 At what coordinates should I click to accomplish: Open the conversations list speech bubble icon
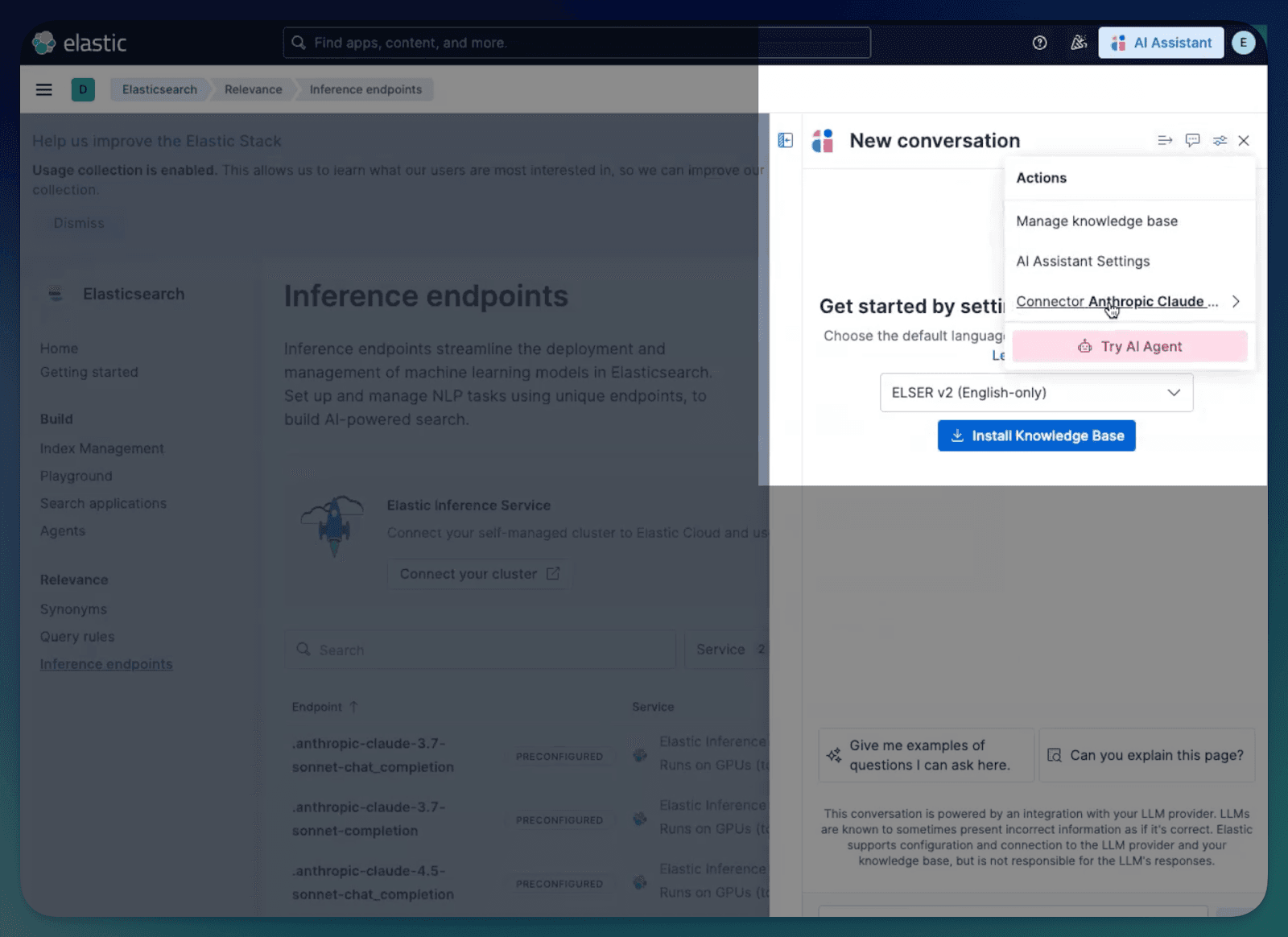[1192, 139]
